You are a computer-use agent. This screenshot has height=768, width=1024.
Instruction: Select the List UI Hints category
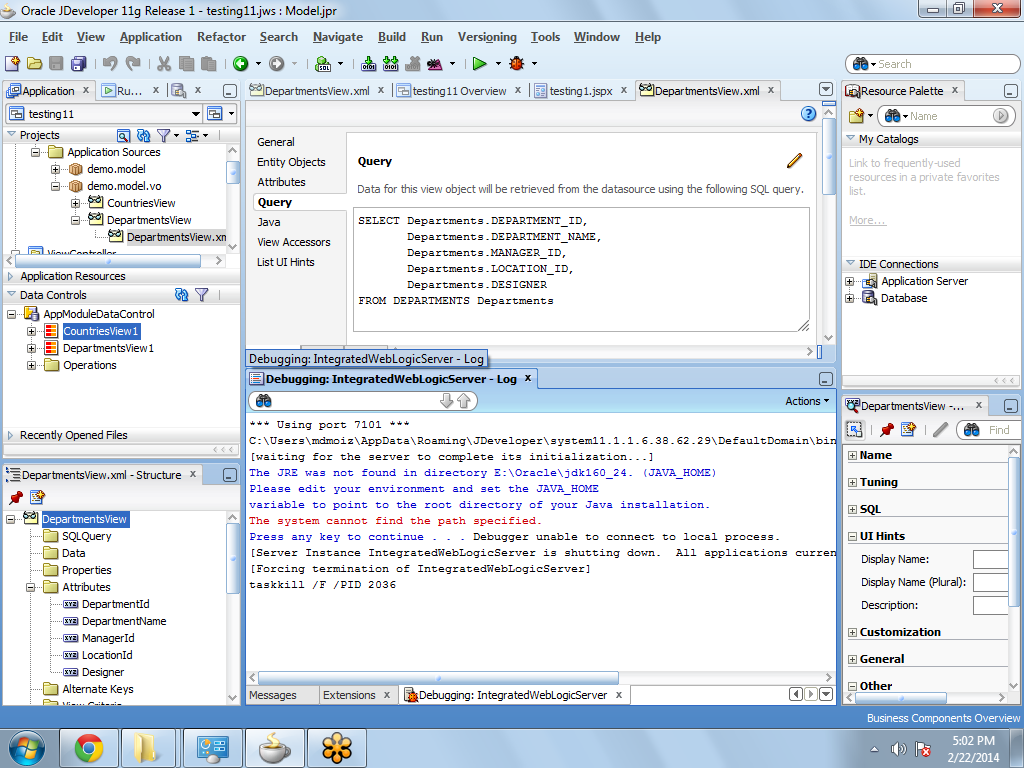point(285,263)
